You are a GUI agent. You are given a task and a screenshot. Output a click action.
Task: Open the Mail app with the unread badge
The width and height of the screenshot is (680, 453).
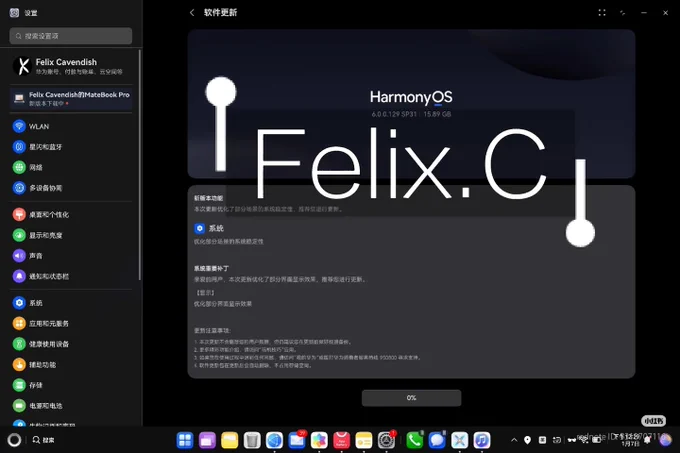click(297, 440)
